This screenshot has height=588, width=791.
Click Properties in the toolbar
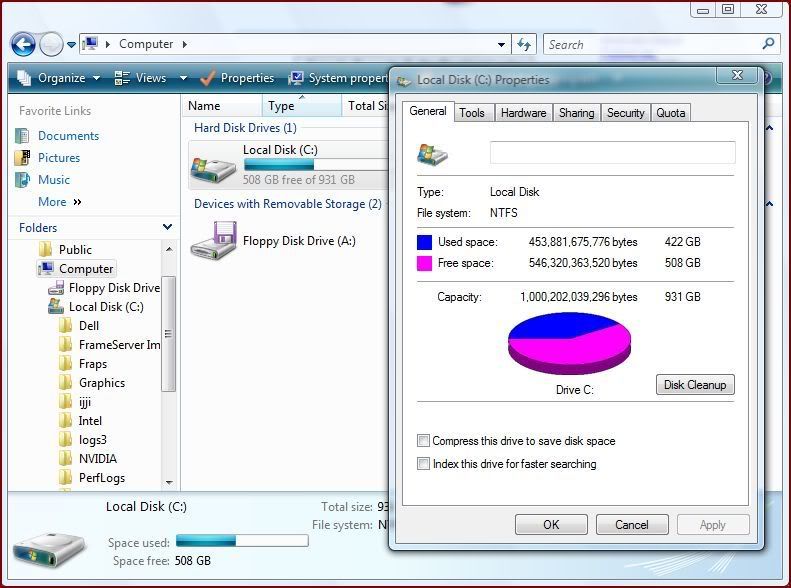click(x=237, y=78)
